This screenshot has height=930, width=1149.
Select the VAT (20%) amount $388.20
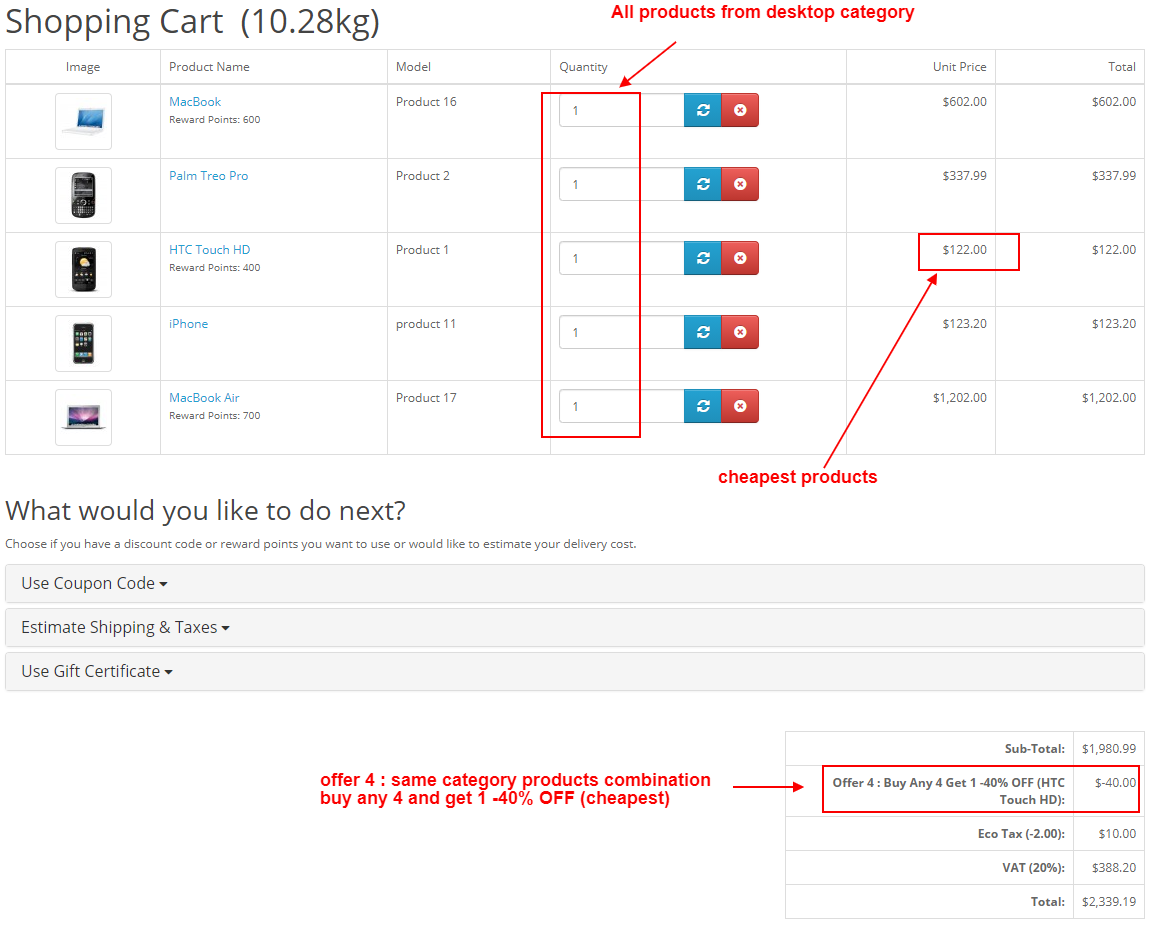coord(1114,868)
